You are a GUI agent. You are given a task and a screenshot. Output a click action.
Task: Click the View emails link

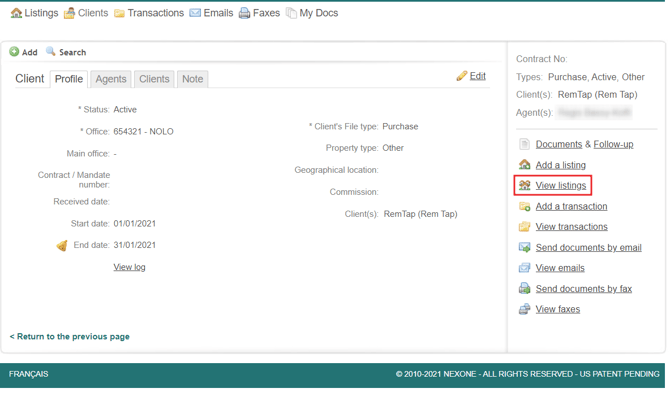point(560,268)
